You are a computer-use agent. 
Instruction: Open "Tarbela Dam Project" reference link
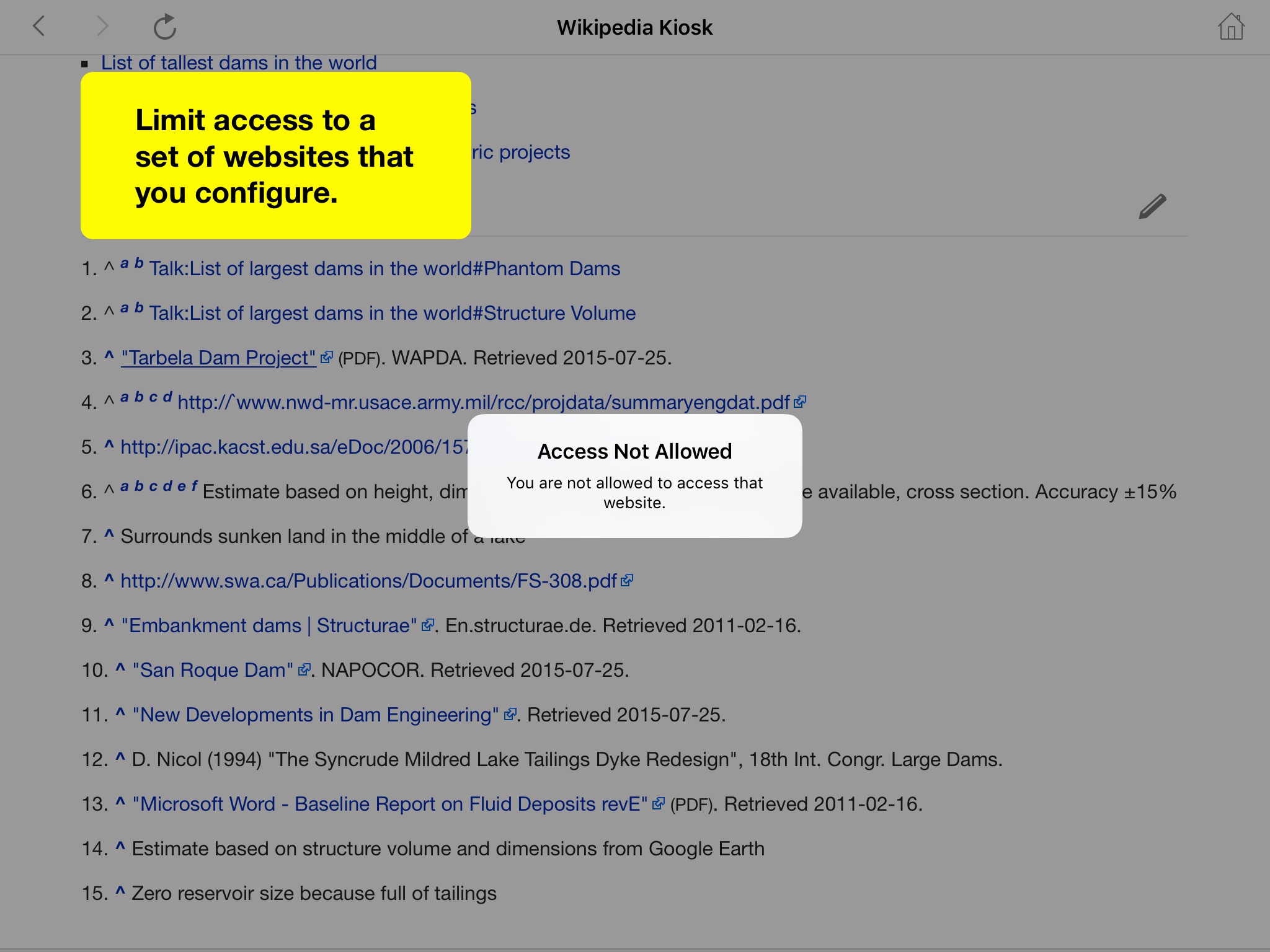point(218,358)
